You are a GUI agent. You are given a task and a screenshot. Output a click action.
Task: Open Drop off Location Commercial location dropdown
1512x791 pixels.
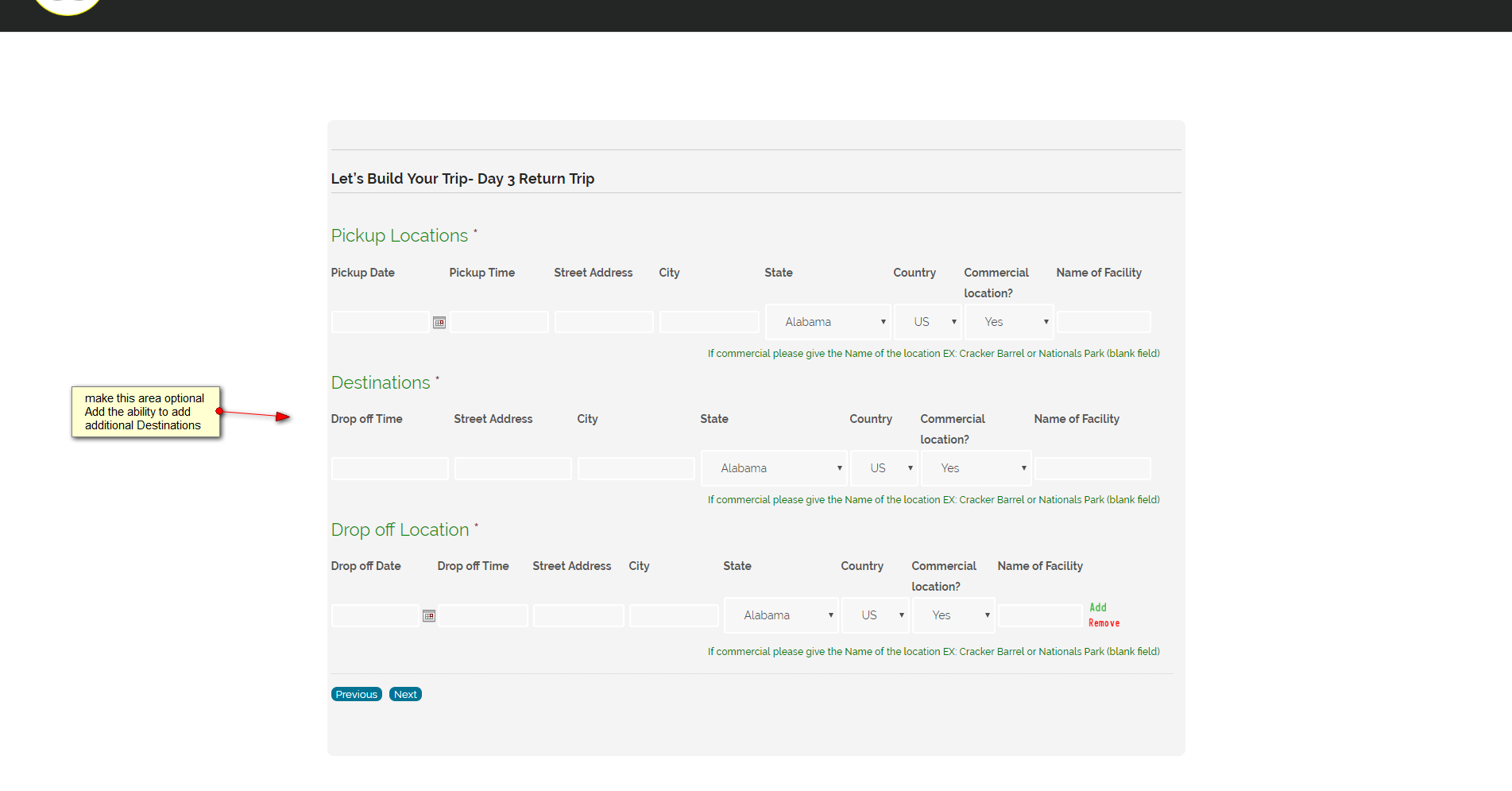[x=953, y=615]
